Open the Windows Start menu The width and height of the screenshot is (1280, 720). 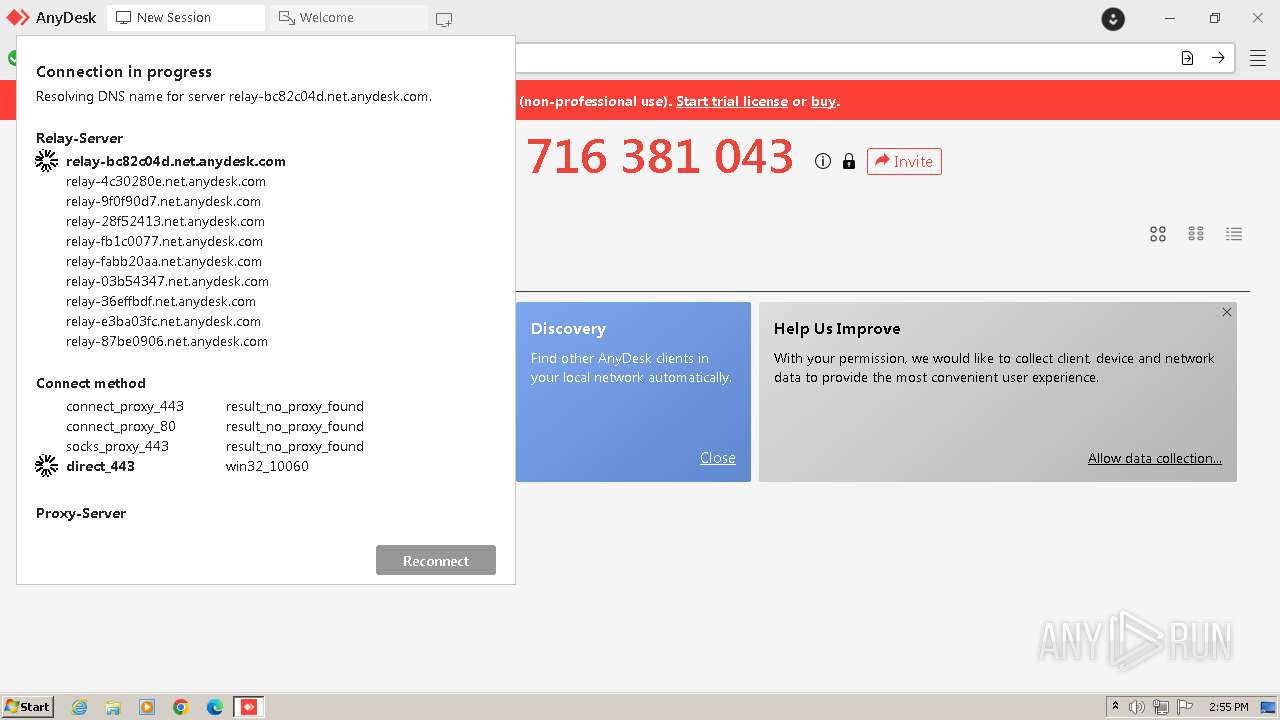coord(28,706)
